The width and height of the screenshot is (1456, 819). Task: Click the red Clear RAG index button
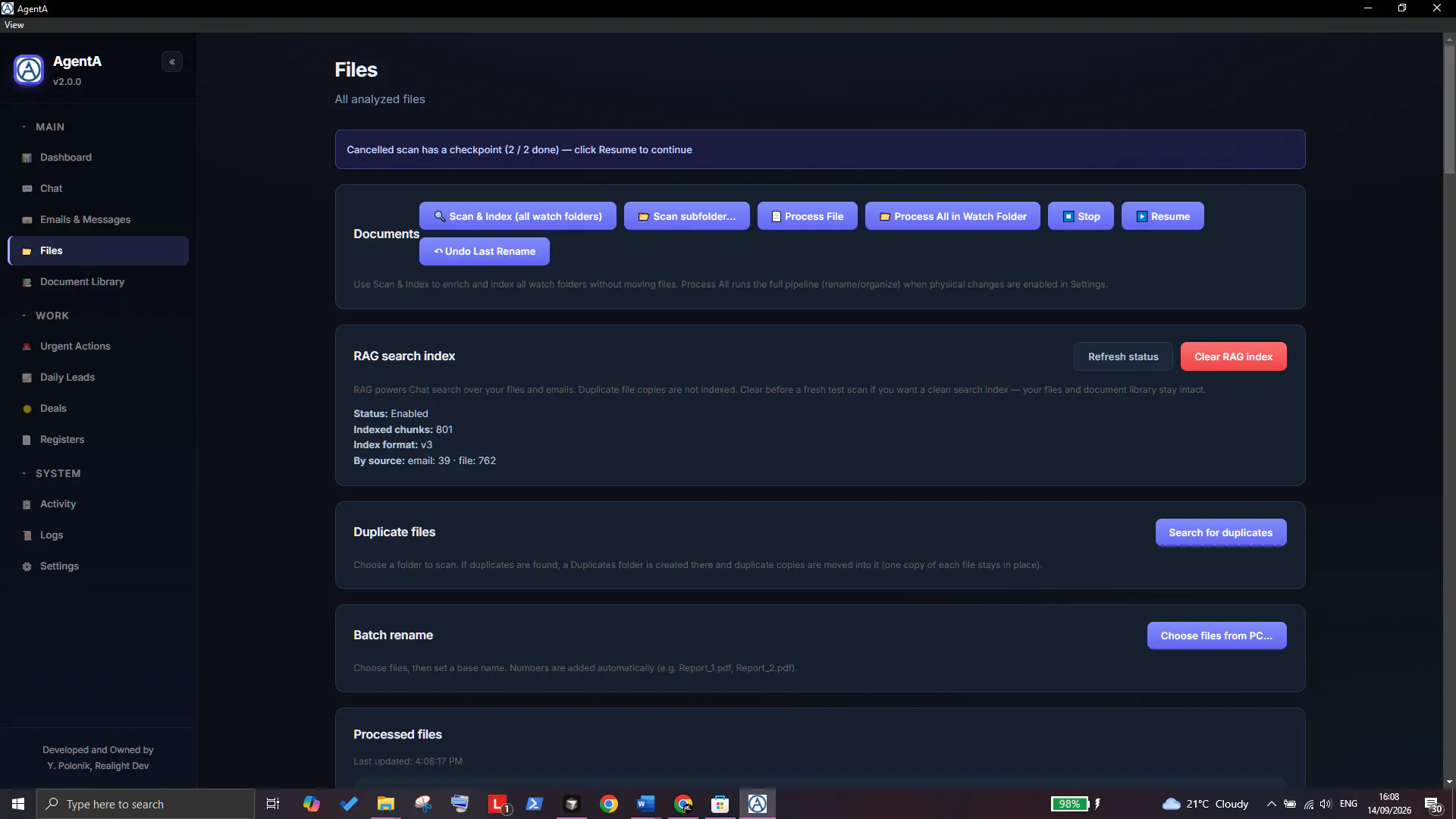click(x=1233, y=356)
